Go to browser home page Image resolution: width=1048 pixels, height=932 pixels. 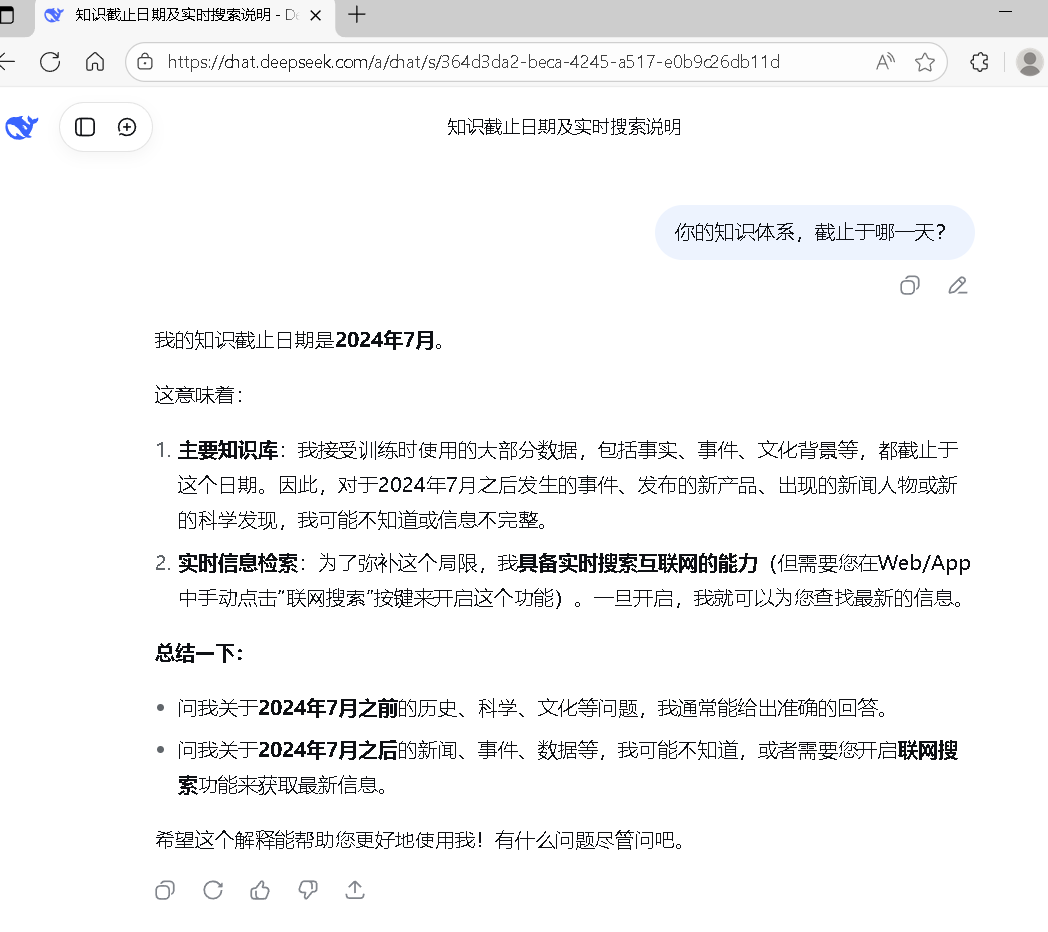coord(95,62)
